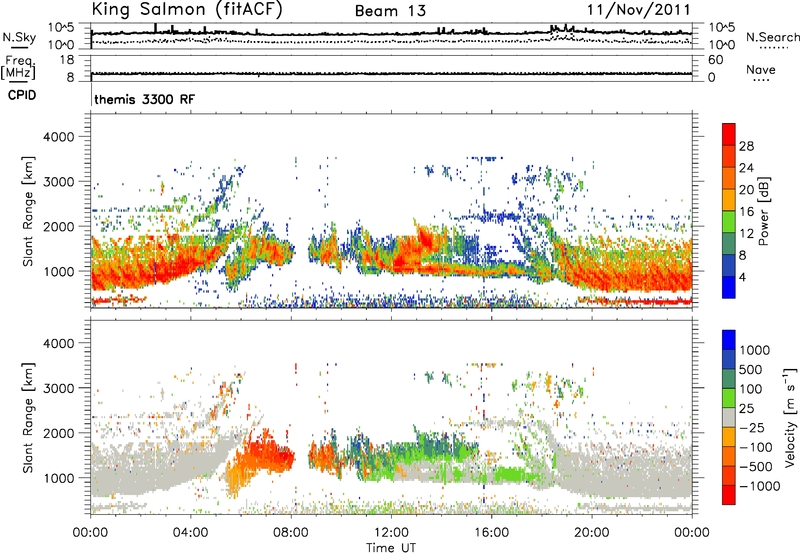Screen dimensions: 800x554
Task: Click the velocity colorbar label '−100'
Action: pyautogui.click(x=756, y=447)
